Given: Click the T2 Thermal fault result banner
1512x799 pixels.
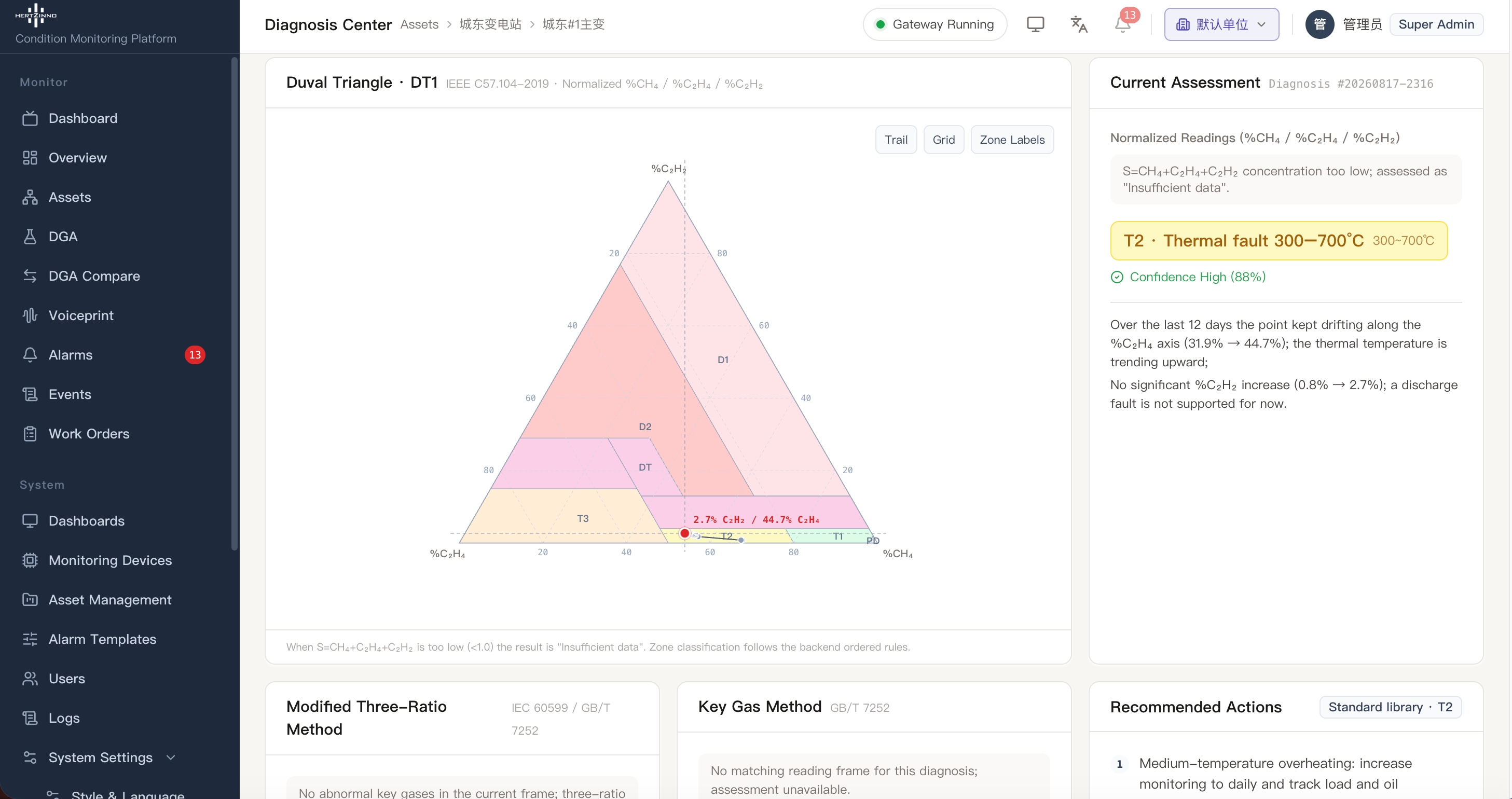Looking at the screenshot, I should pos(1279,241).
